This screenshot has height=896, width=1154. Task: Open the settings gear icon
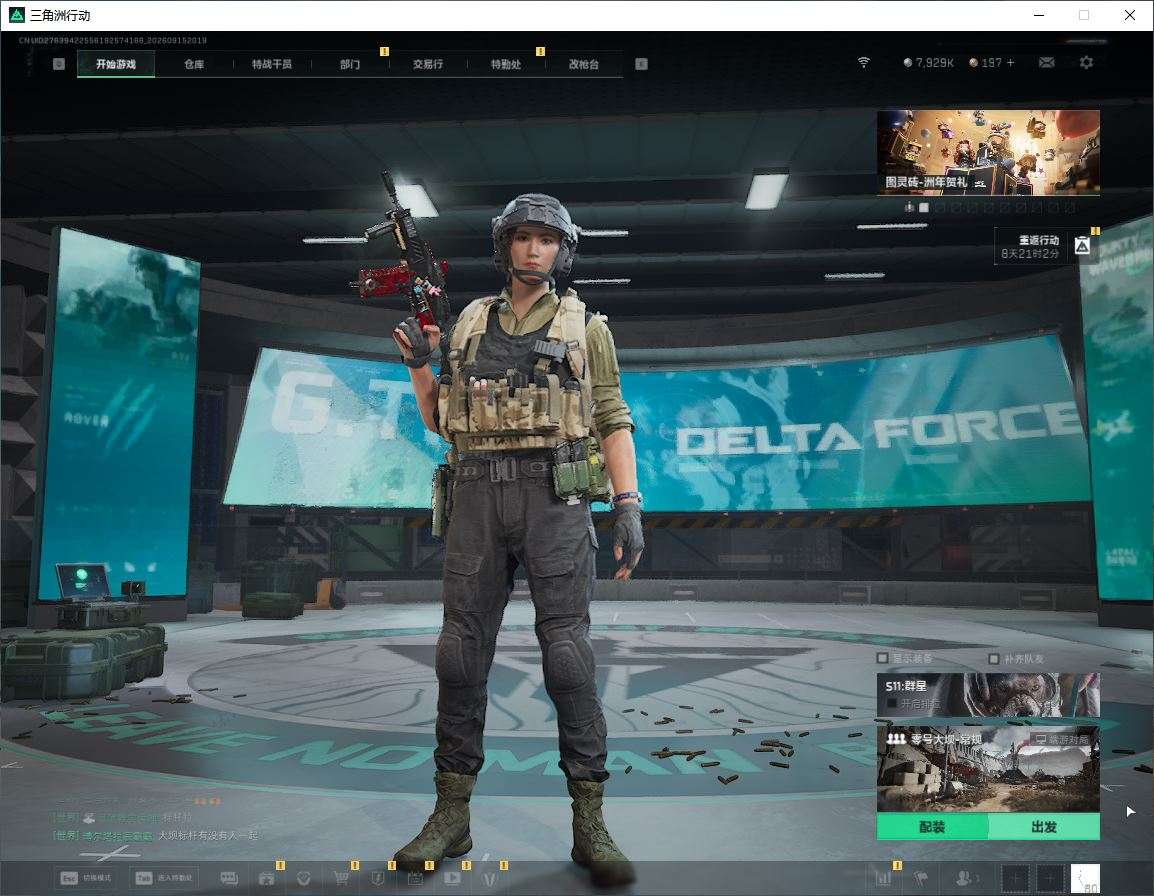1086,63
